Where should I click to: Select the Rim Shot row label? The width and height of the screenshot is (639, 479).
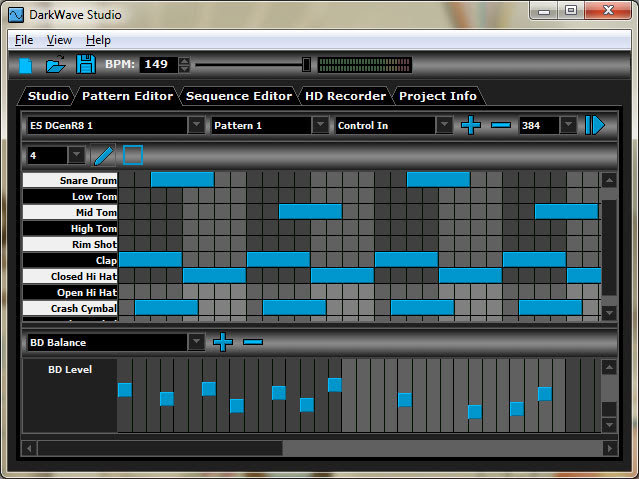(x=70, y=244)
